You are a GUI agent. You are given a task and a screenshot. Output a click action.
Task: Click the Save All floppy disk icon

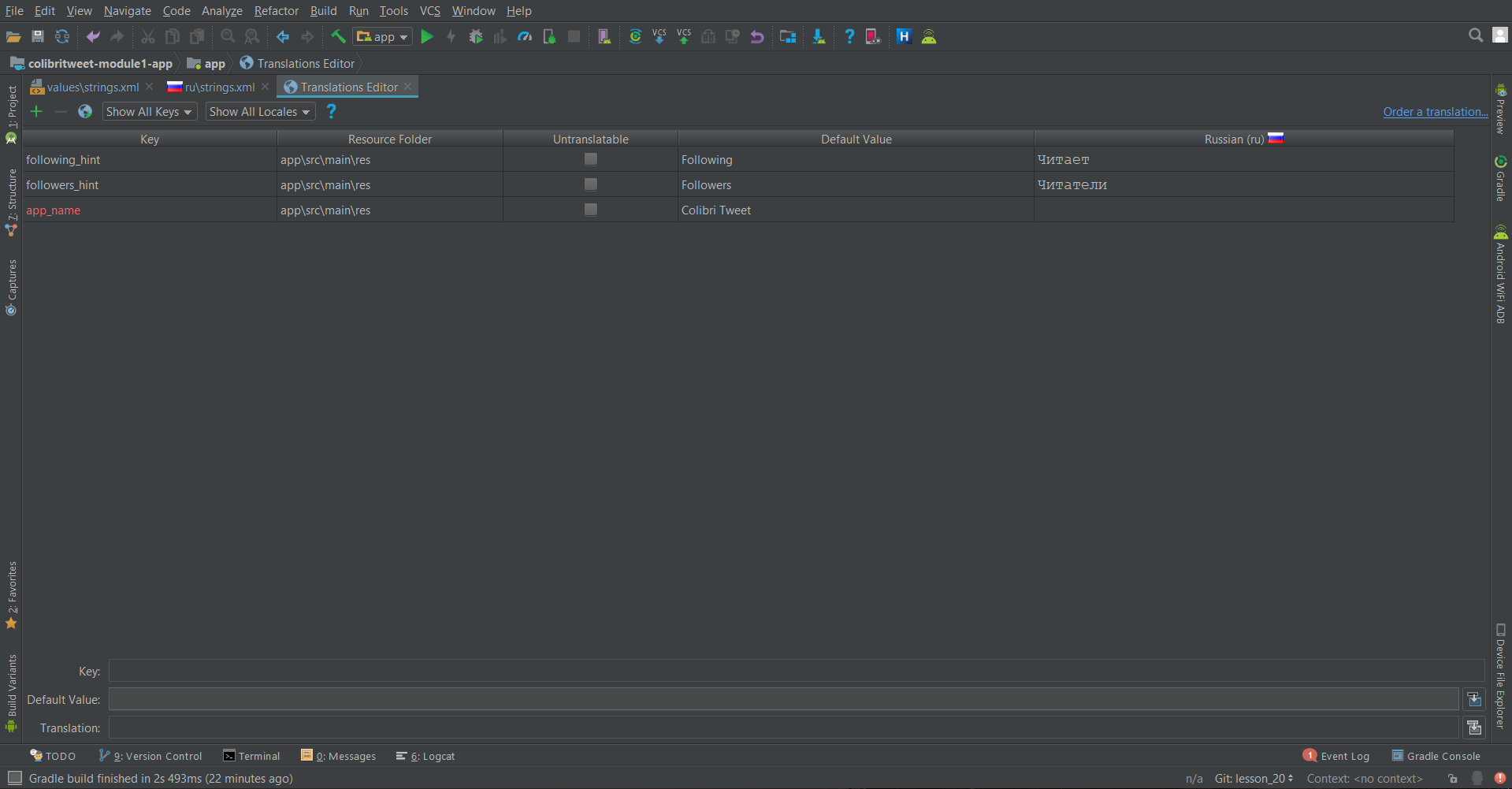click(37, 36)
